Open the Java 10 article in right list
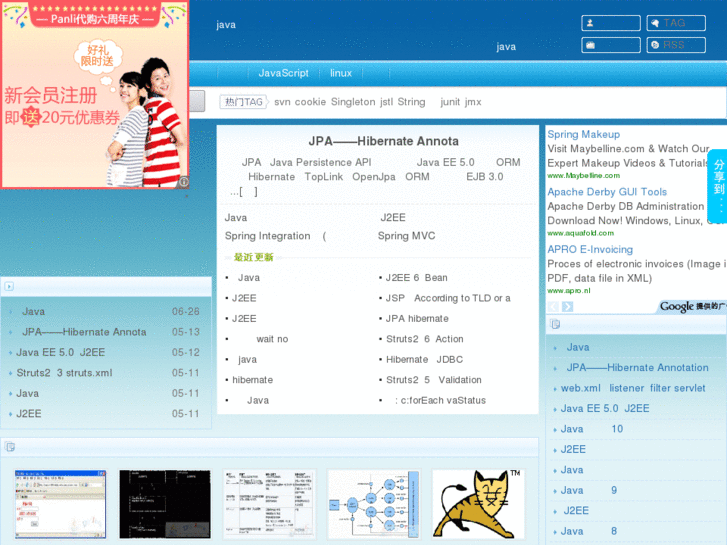 click(x=592, y=429)
